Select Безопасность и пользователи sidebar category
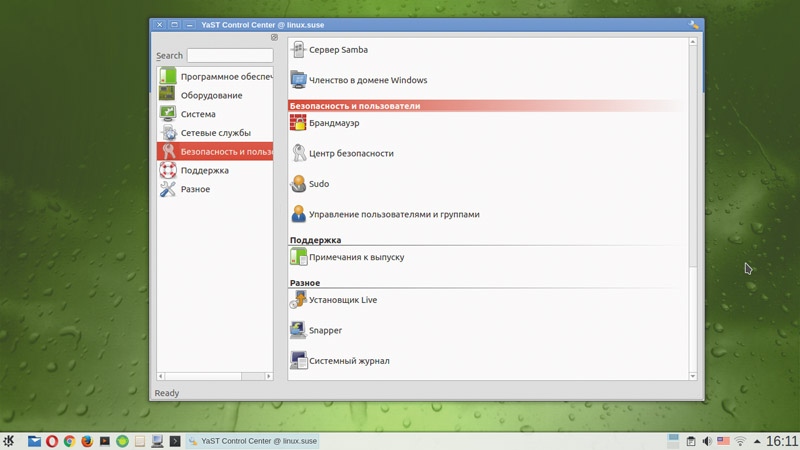Screen dimensions: 800x450 tap(215, 152)
